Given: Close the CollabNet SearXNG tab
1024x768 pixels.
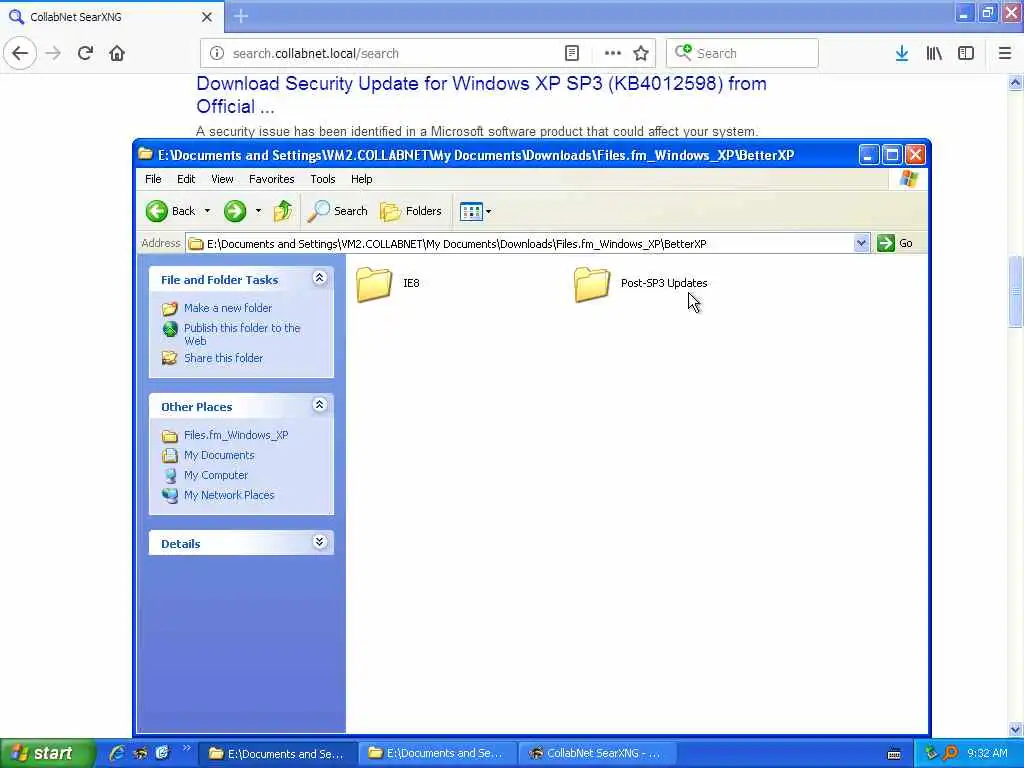Looking at the screenshot, I should (207, 17).
